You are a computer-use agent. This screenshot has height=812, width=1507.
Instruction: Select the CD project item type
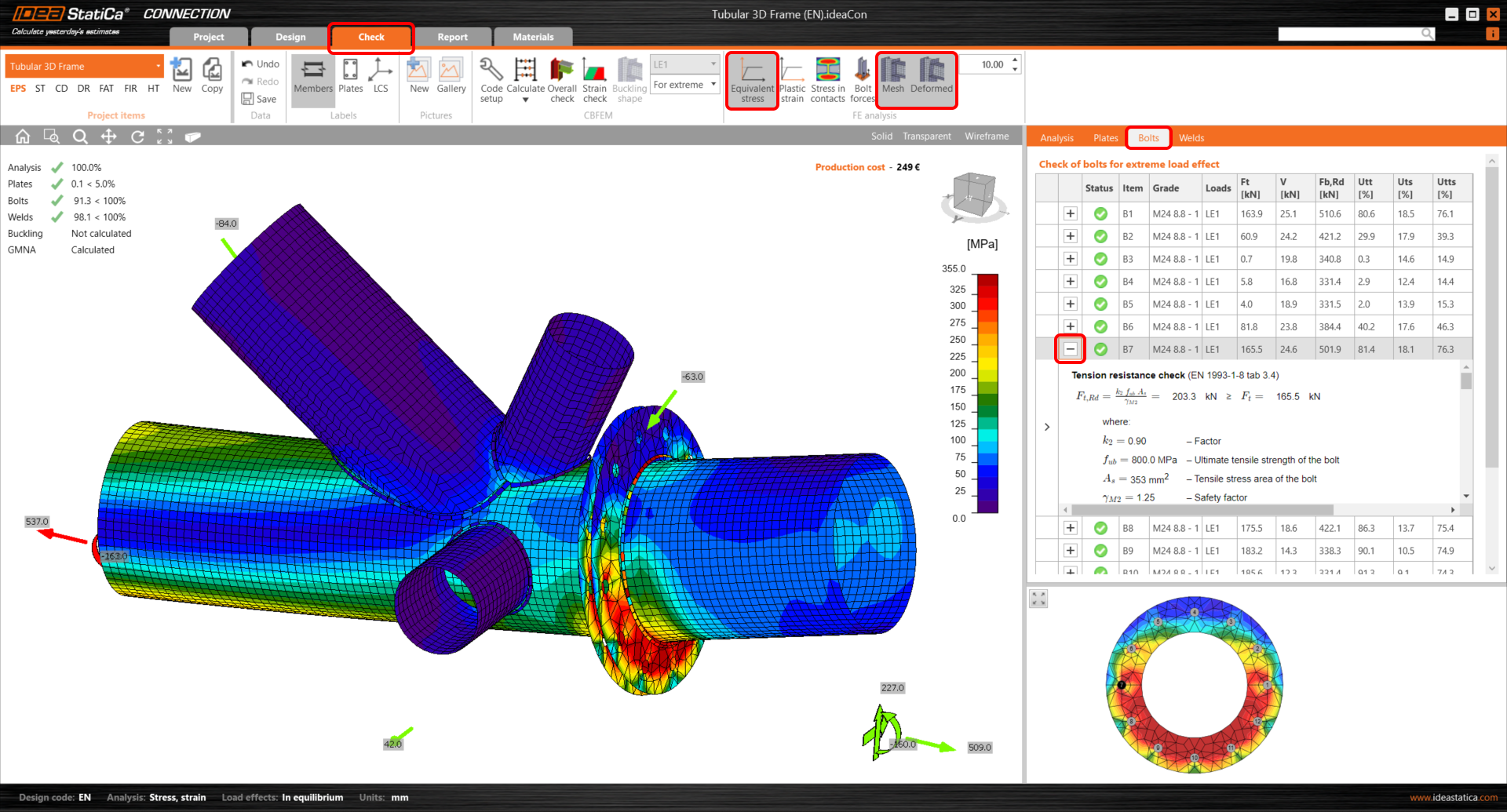click(61, 89)
